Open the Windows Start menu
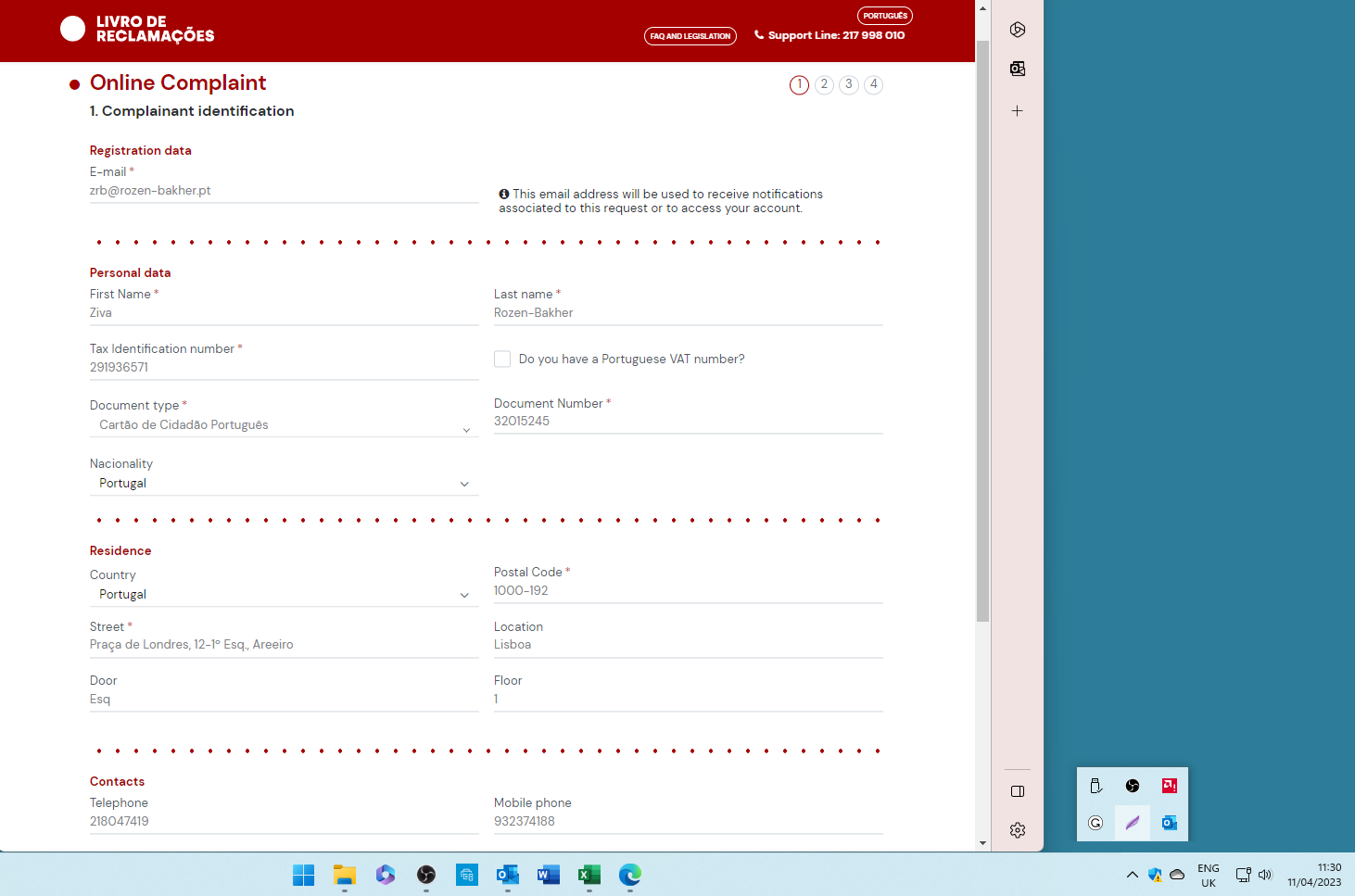This screenshot has height=896, width=1355. point(304,875)
